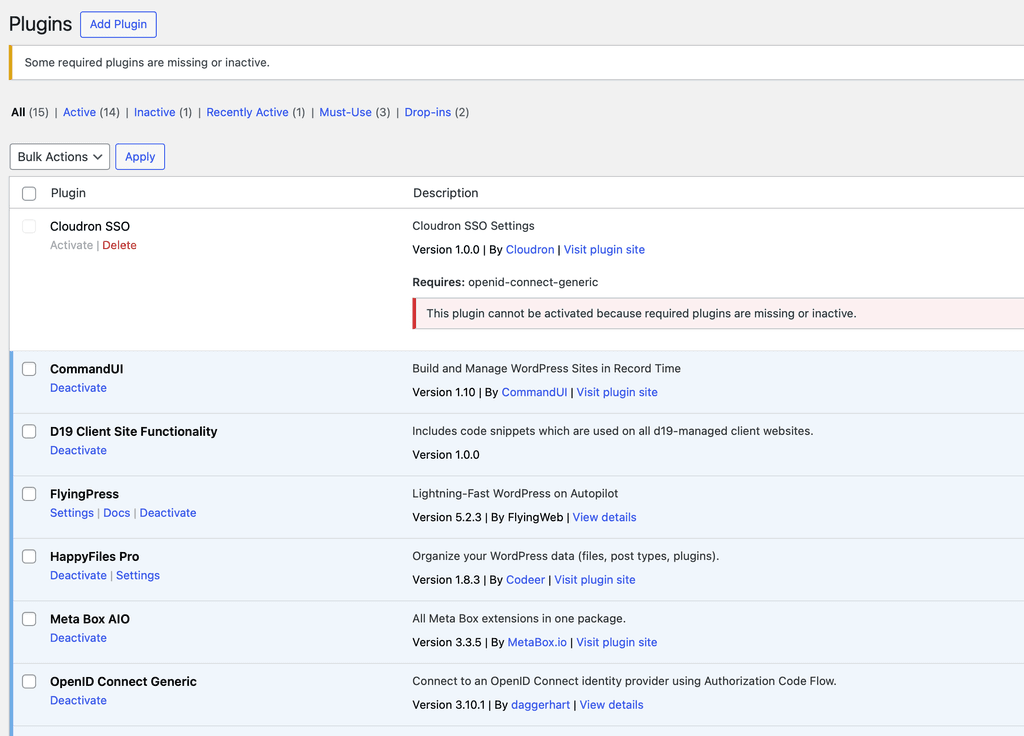The image size is (1024, 736).
Task: Deactivate OpenID Connect Generic plugin
Action: [78, 700]
